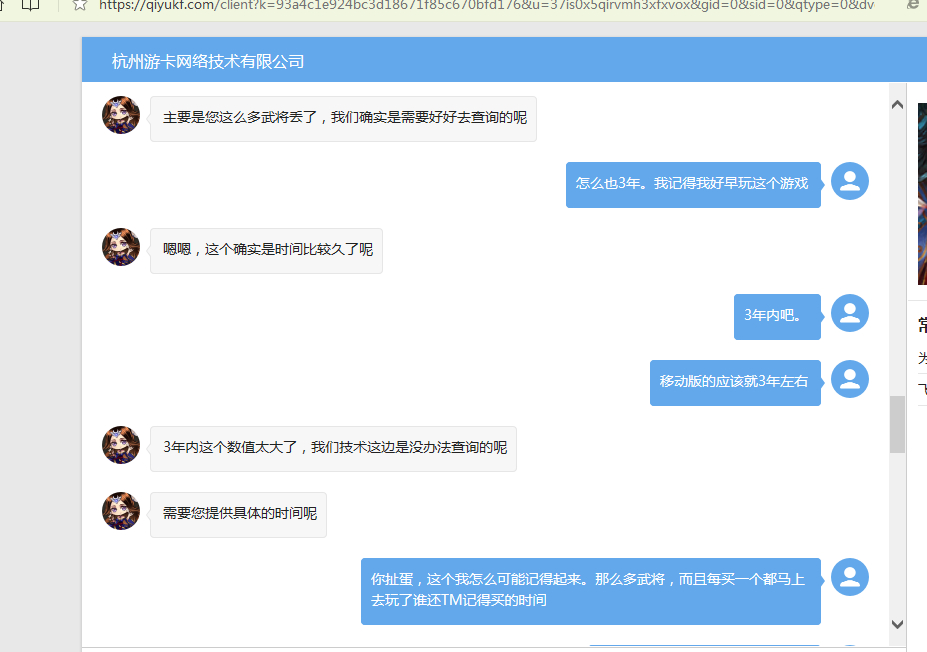This screenshot has width=927, height=652.
Task: Click agent avatar beside 主要是您这么多武将丢了 message
Action: 121,115
